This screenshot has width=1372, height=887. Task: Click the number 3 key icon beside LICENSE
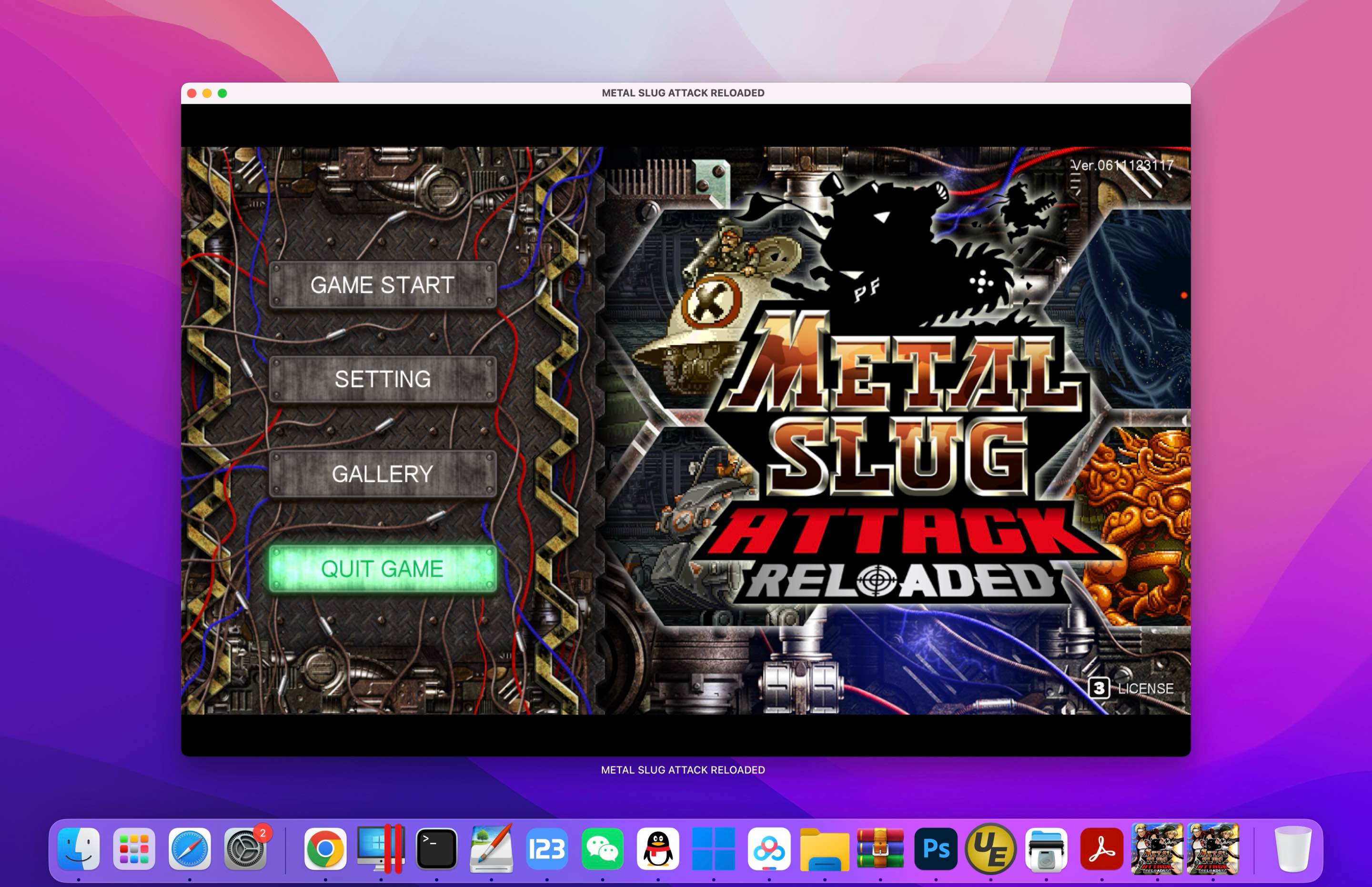(x=1099, y=688)
